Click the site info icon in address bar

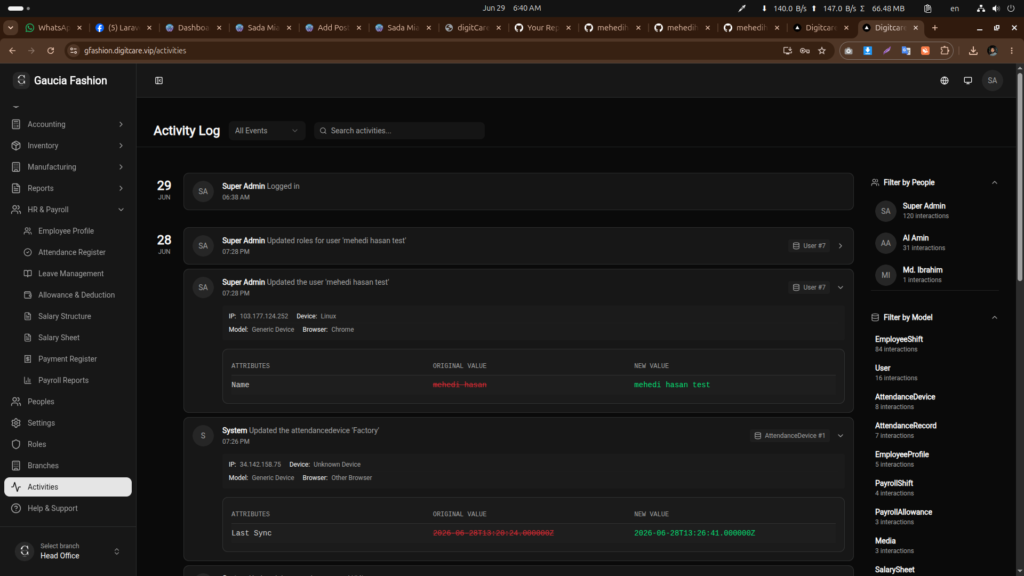point(73,50)
